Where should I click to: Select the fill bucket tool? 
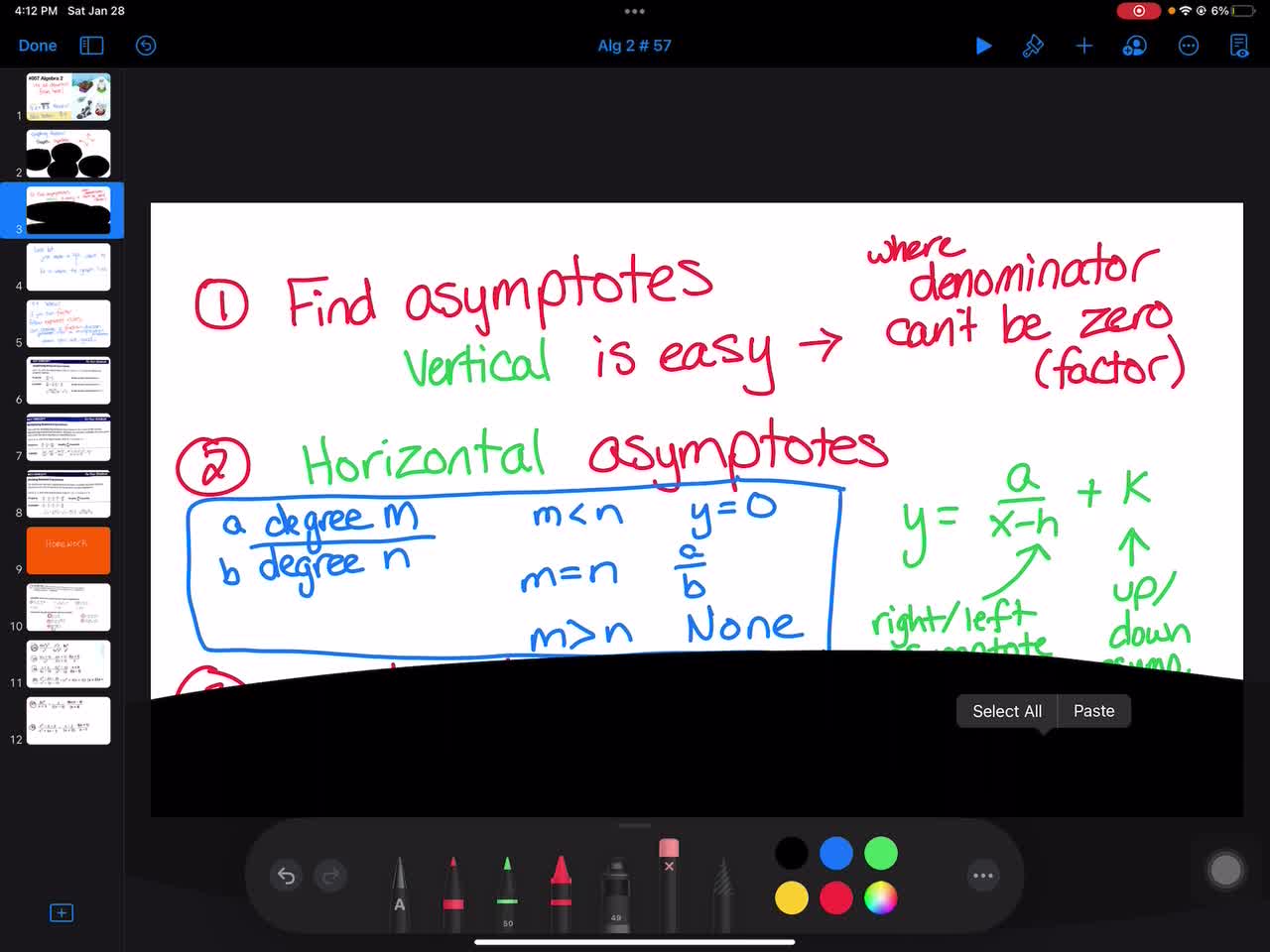(616, 894)
